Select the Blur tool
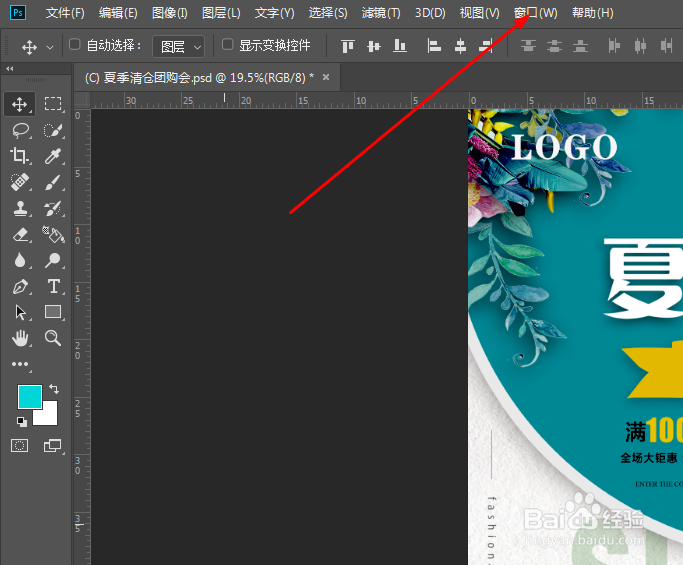The height and width of the screenshot is (565, 683). (x=20, y=260)
